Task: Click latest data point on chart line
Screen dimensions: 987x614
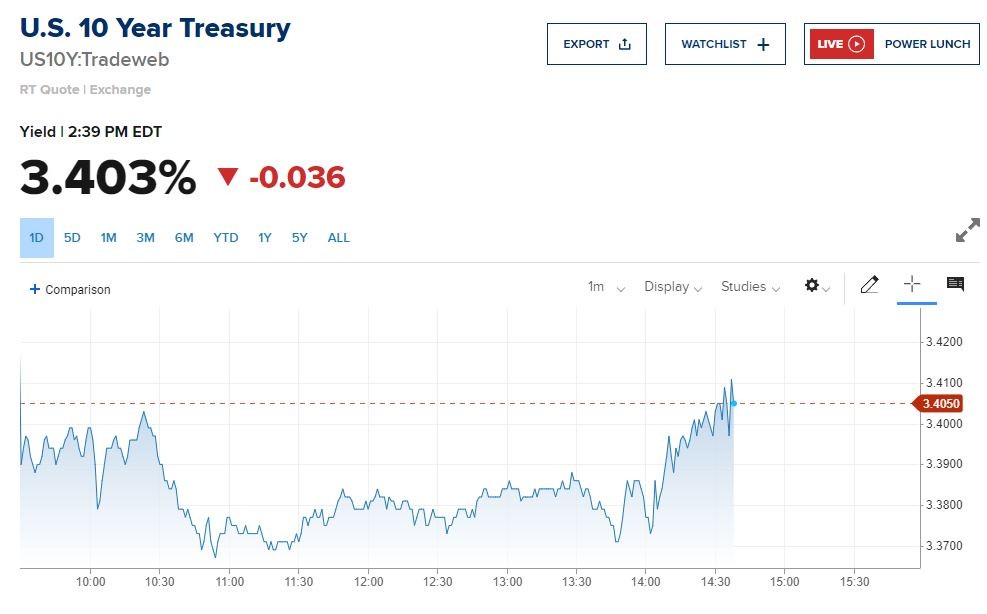Action: click(x=734, y=403)
